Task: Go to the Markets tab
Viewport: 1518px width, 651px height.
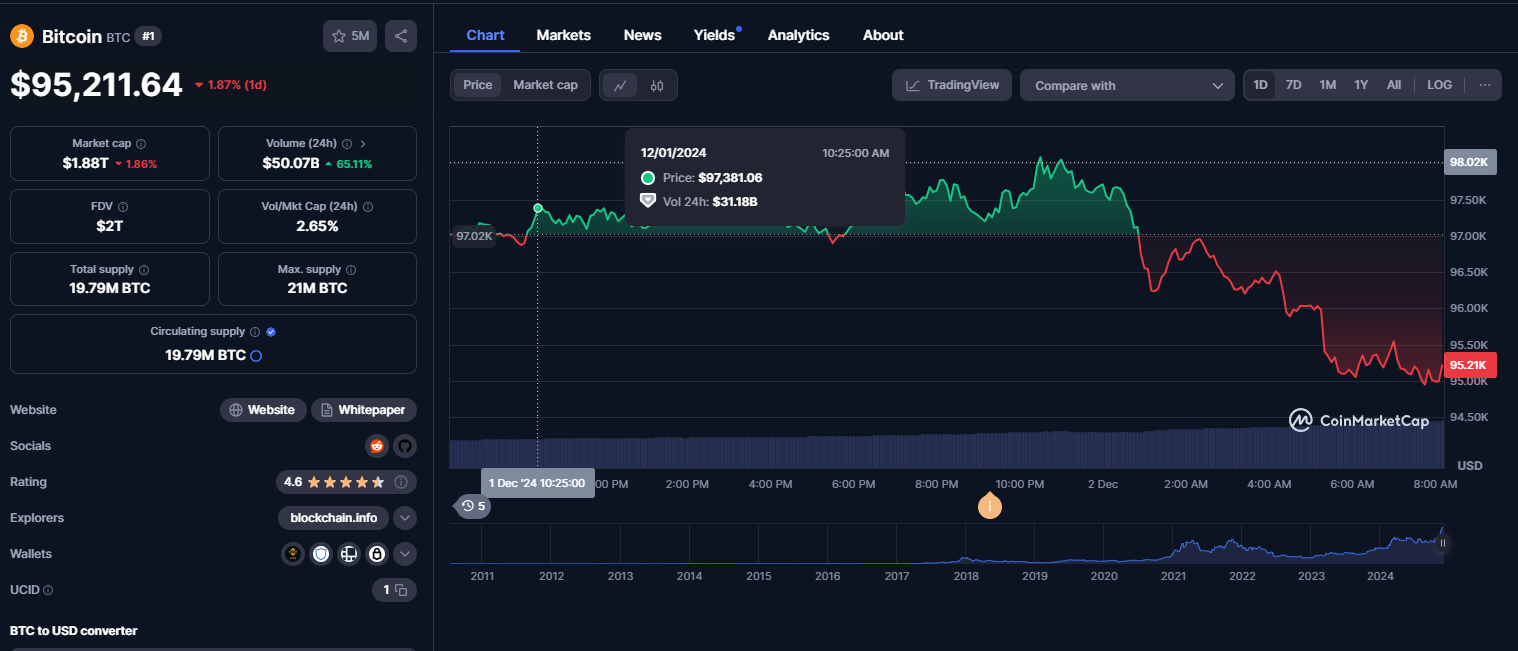Action: 563,35
